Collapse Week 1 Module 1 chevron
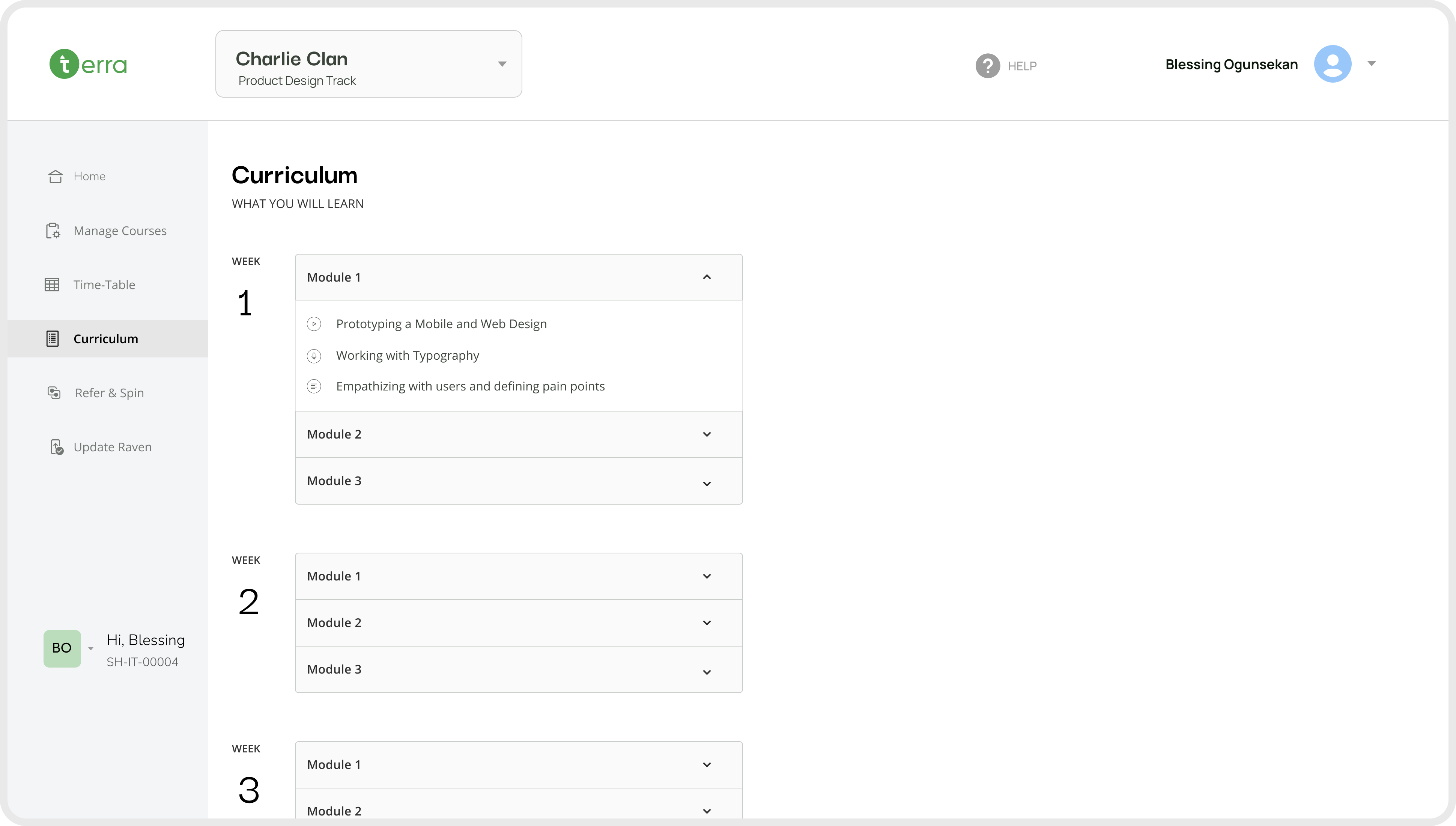Image resolution: width=1456 pixels, height=826 pixels. click(707, 277)
